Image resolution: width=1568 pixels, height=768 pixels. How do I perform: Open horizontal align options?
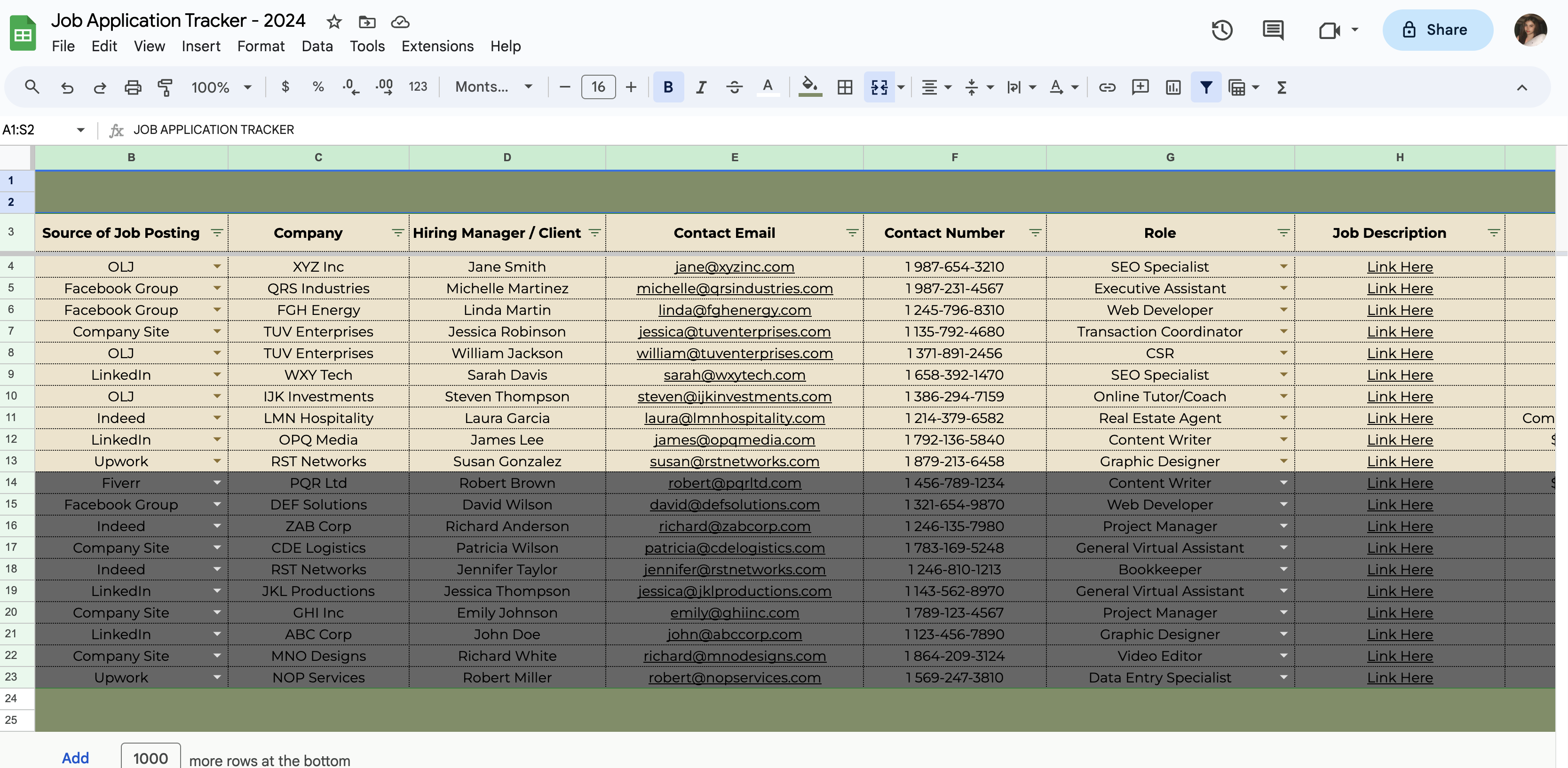pyautogui.click(x=935, y=87)
